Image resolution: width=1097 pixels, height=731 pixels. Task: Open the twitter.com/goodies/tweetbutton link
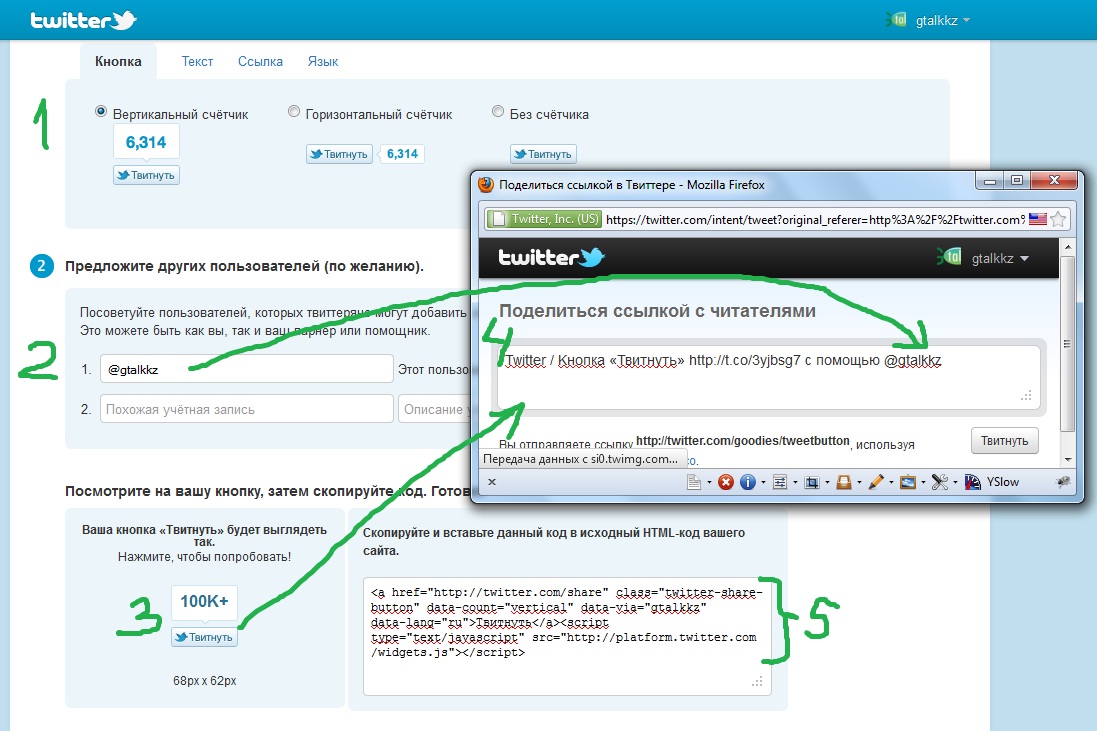[x=742, y=441]
